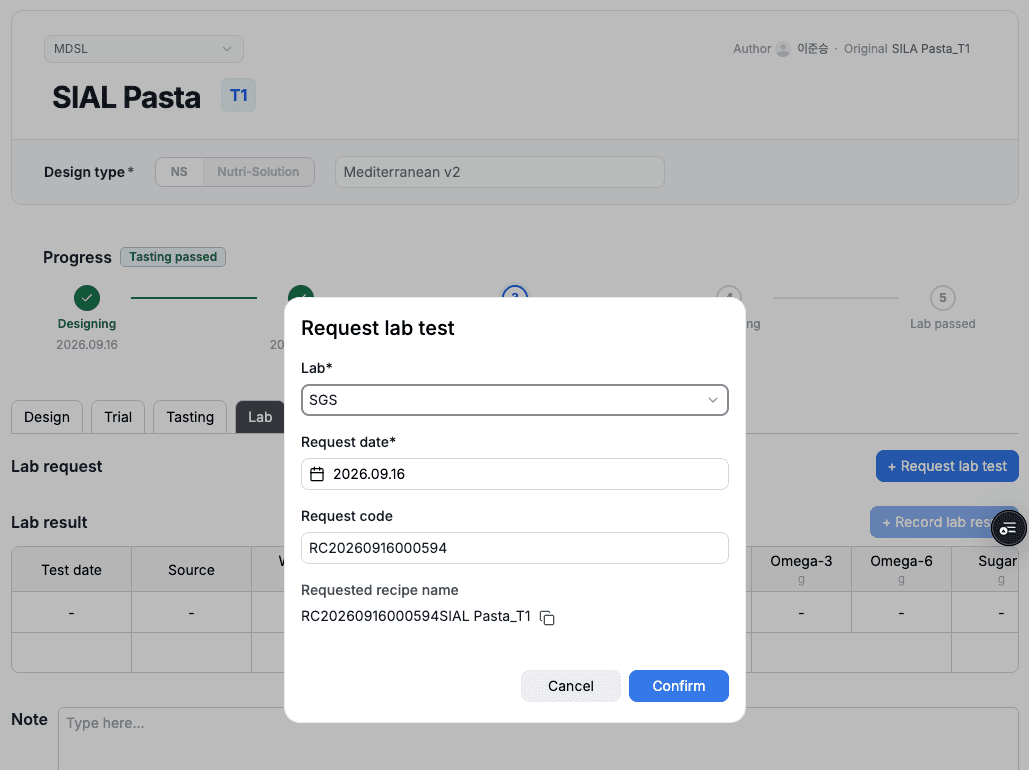This screenshot has width=1029, height=770.
Task: Confirm the lab test request
Action: (x=679, y=686)
